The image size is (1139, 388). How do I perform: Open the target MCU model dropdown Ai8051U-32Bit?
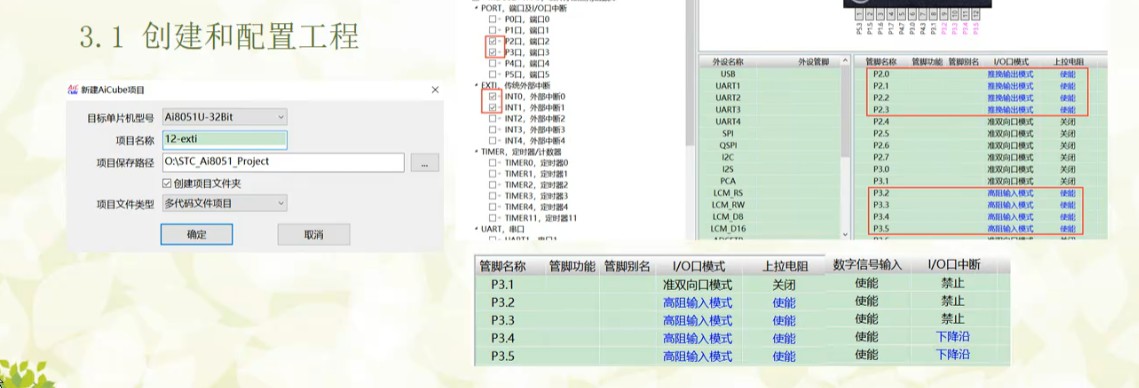click(224, 117)
